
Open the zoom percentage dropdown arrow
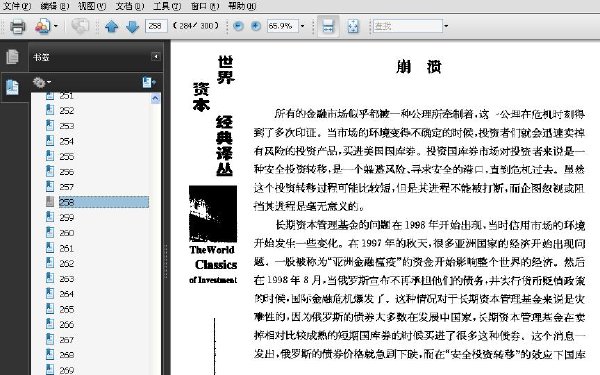302,26
